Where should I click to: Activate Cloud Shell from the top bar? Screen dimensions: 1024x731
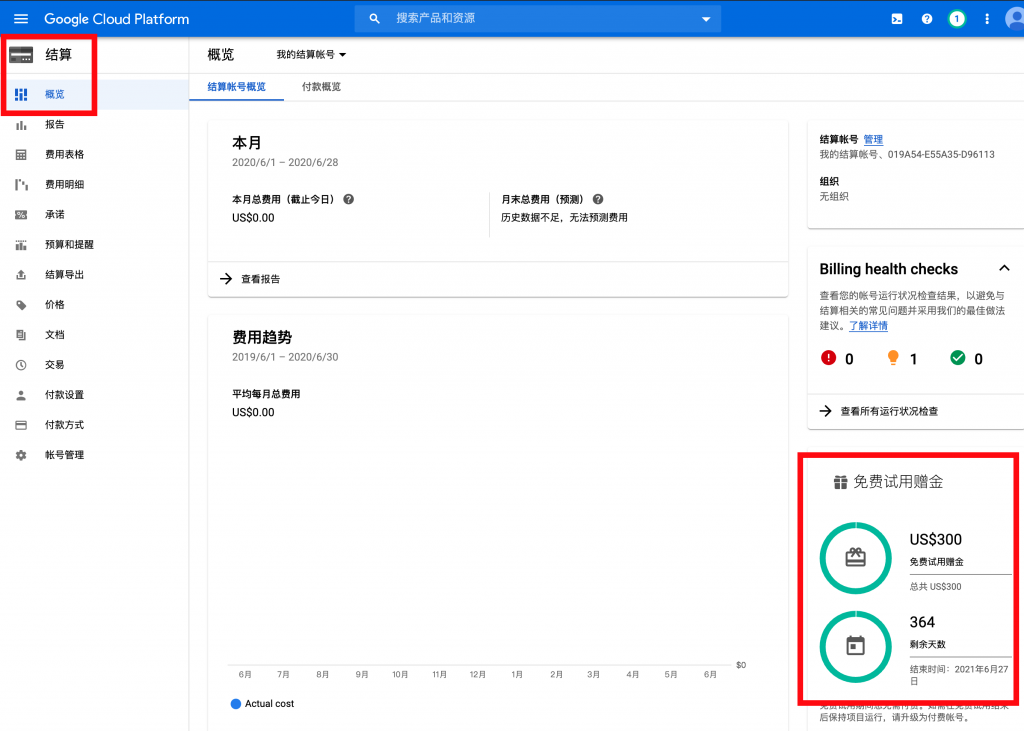point(897,19)
